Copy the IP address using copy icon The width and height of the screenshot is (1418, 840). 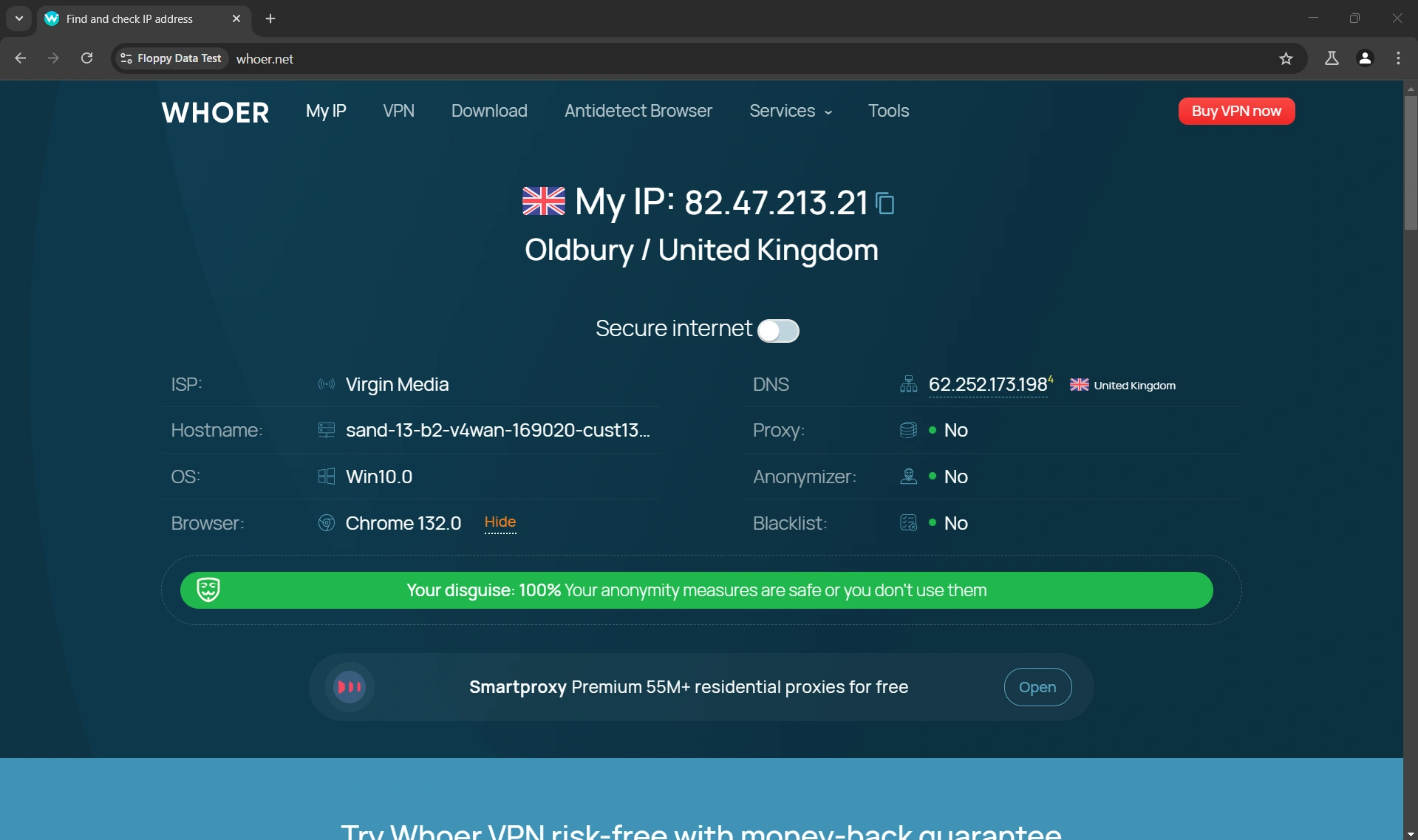884,203
